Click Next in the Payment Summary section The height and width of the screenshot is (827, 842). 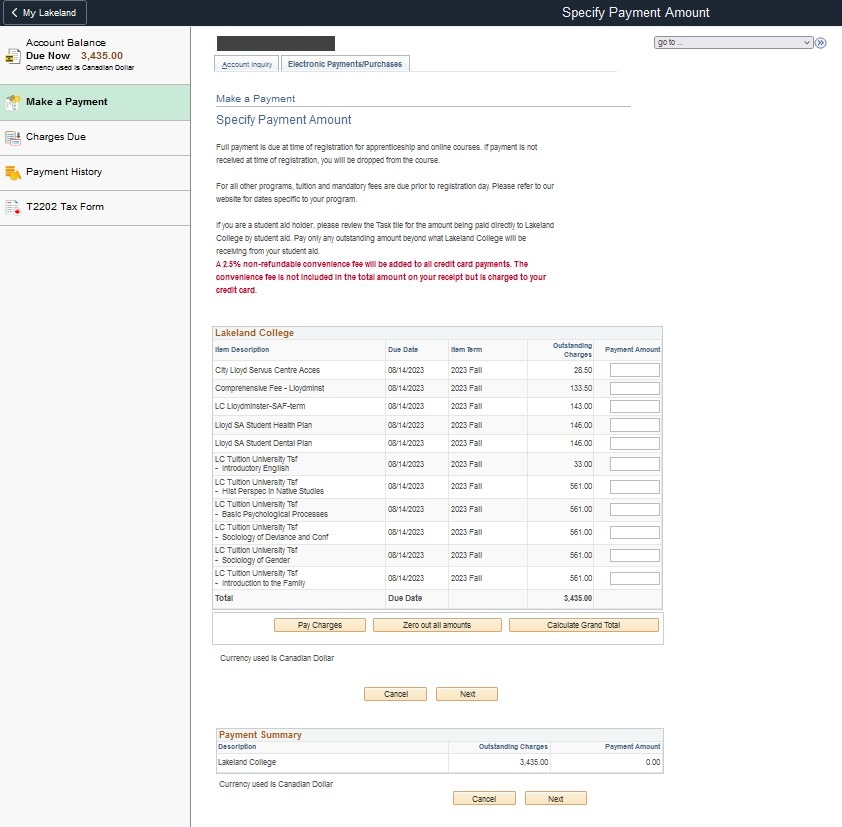click(x=556, y=798)
